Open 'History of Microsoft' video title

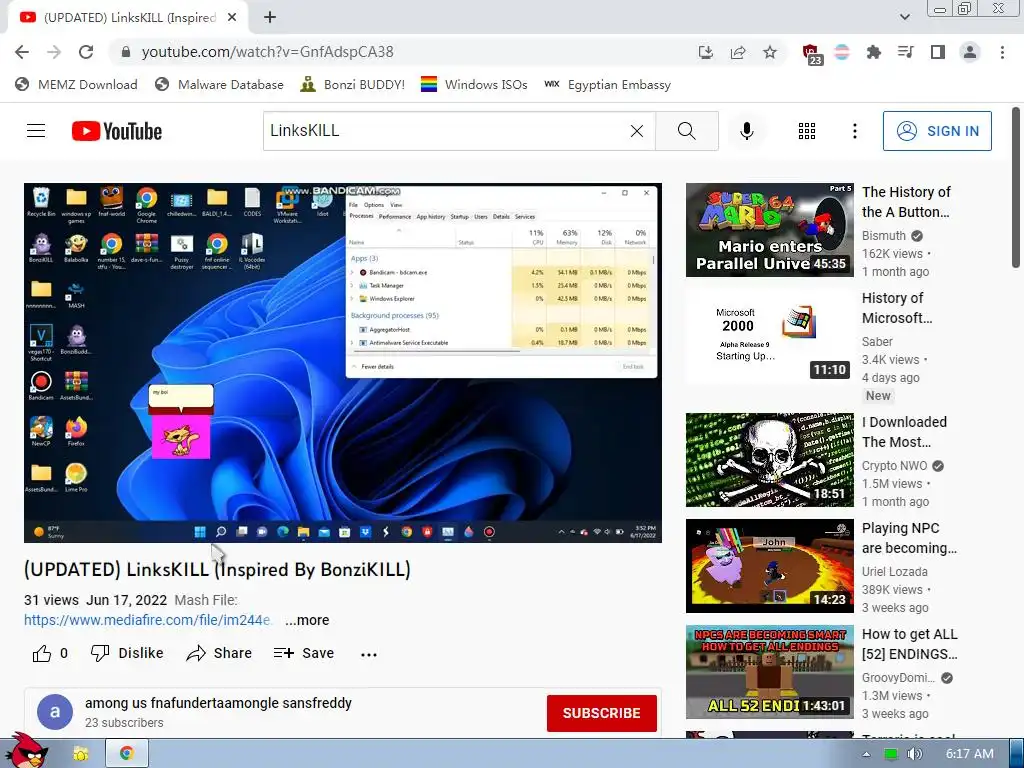click(x=897, y=308)
